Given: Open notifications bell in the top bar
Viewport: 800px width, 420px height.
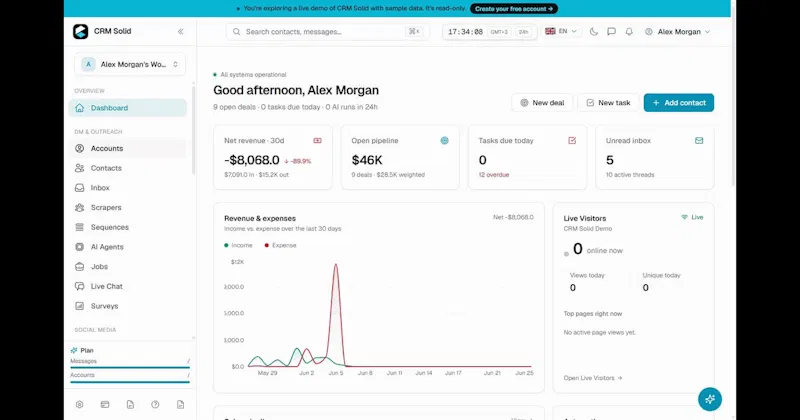Looking at the screenshot, I should click(629, 32).
